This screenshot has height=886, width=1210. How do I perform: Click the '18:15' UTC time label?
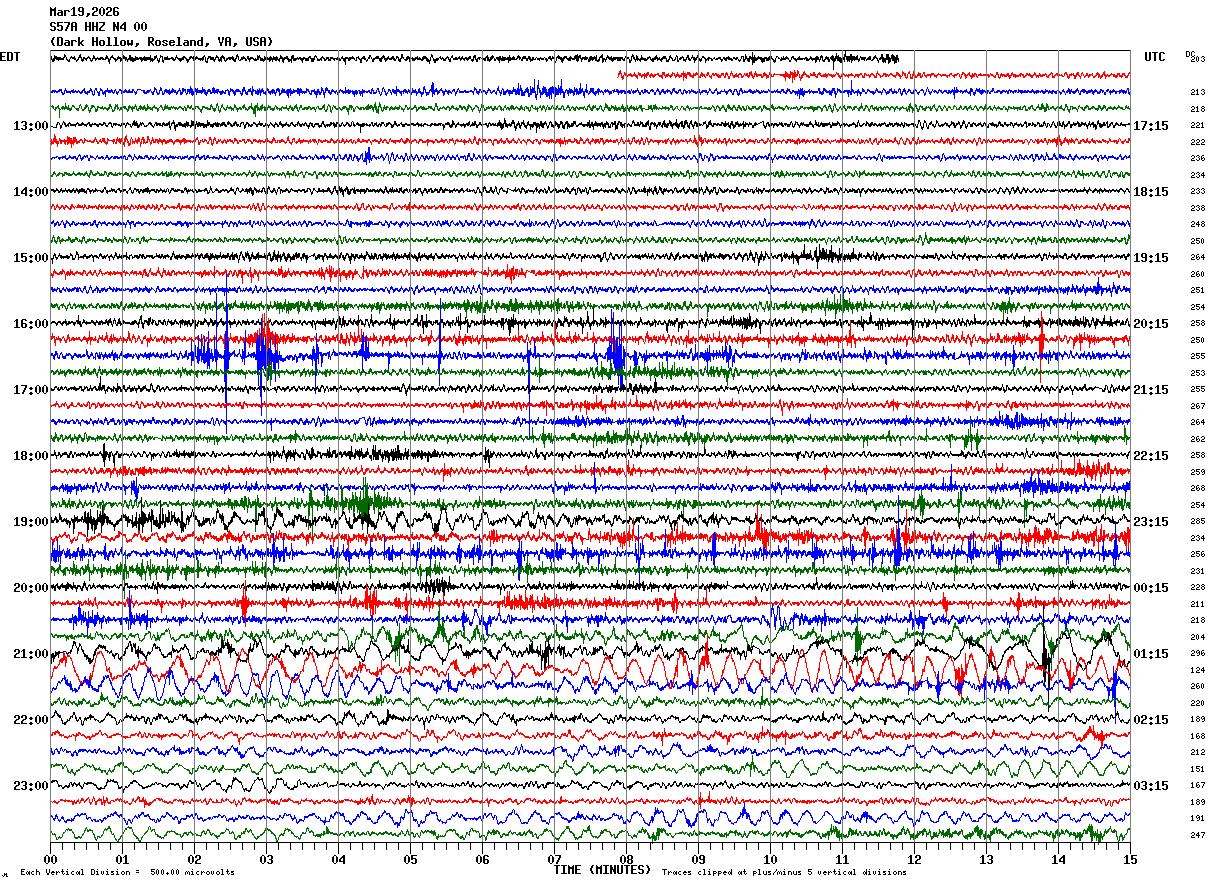pyautogui.click(x=1151, y=192)
